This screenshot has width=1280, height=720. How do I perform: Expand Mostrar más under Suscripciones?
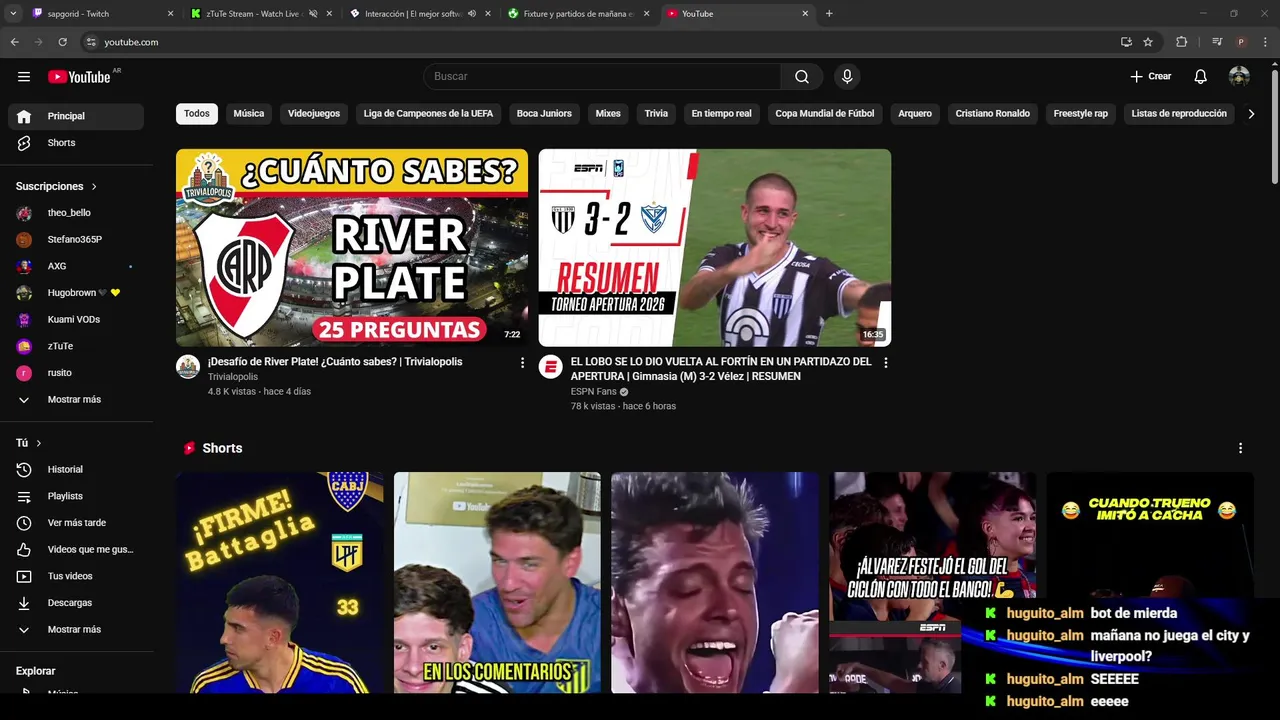coord(76,399)
